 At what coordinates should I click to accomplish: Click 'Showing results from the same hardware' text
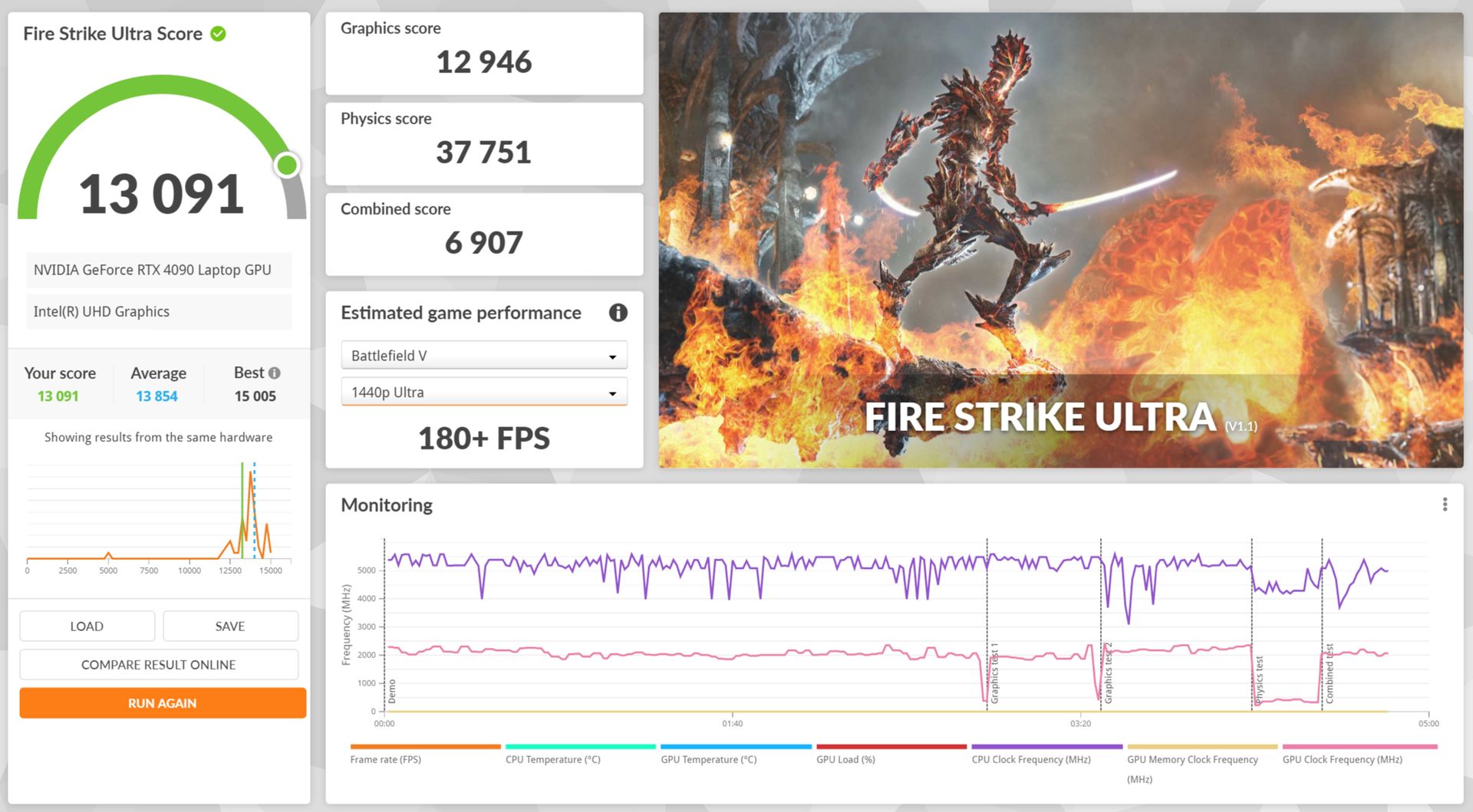click(x=158, y=437)
